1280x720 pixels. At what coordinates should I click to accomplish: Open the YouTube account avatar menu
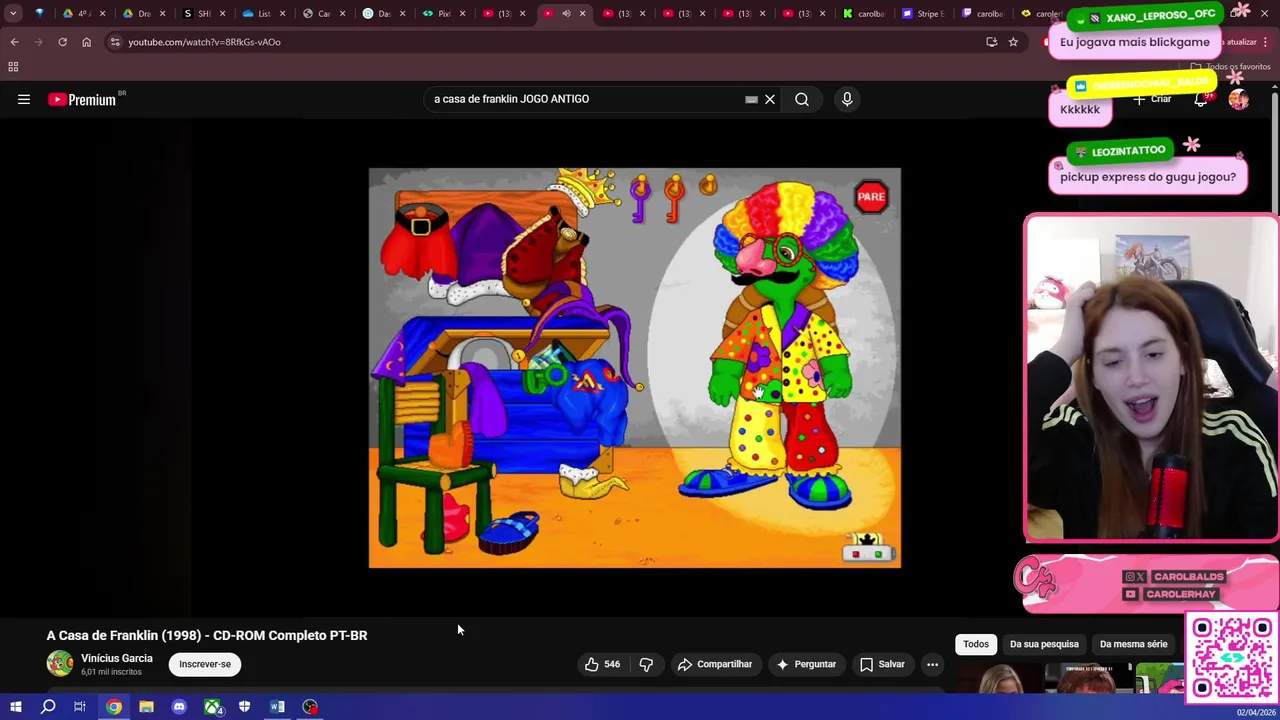tap(1239, 99)
